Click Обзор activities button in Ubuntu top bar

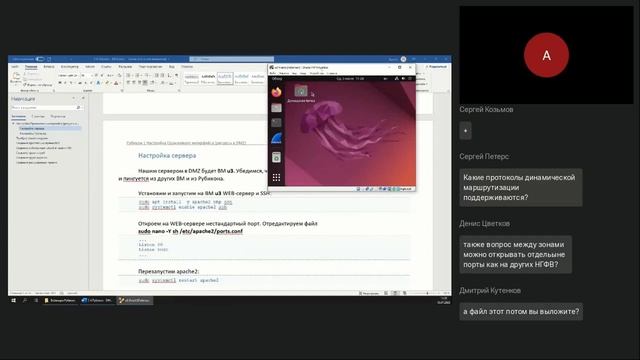[277, 78]
